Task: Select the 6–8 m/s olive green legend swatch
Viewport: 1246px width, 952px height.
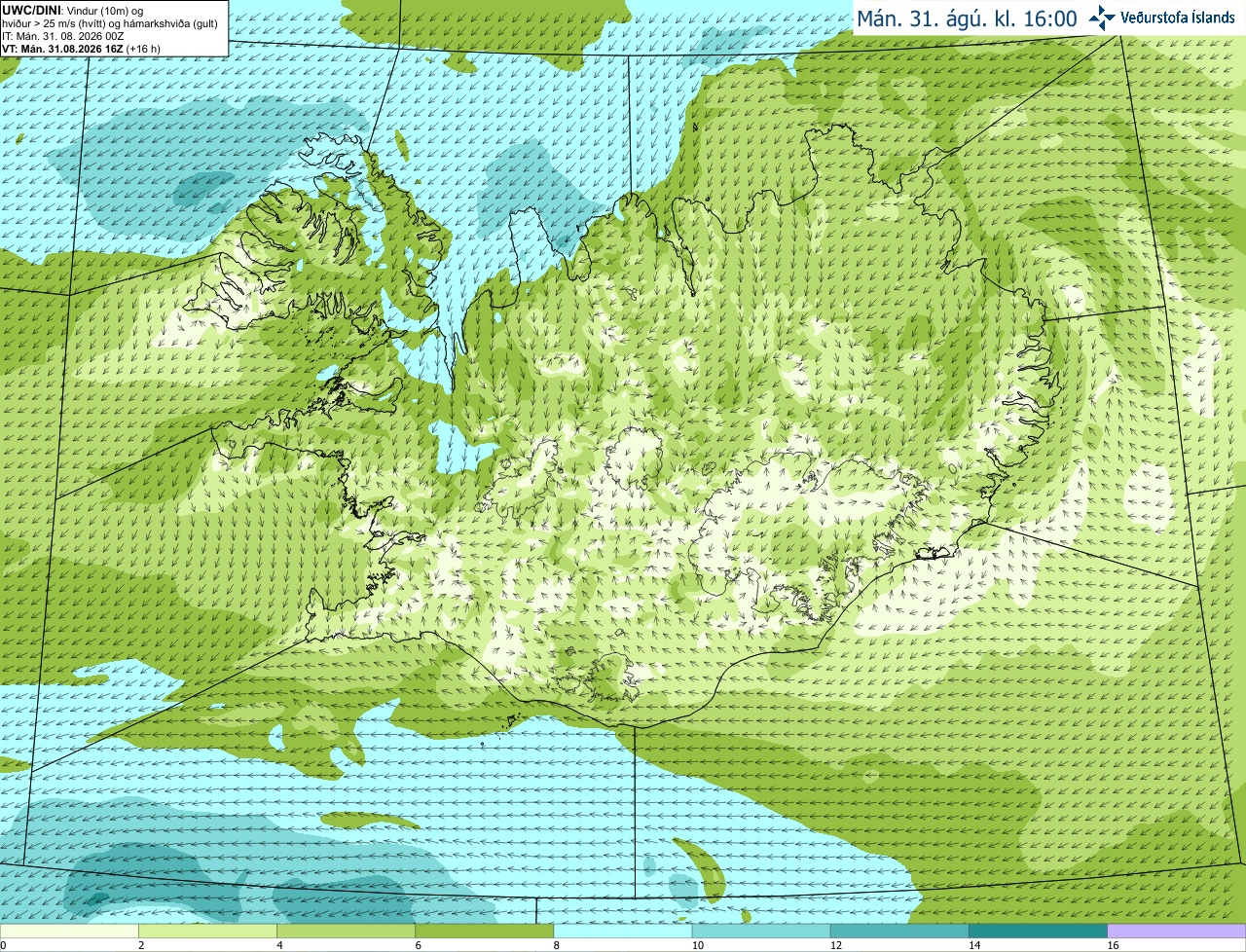Action: tap(485, 932)
